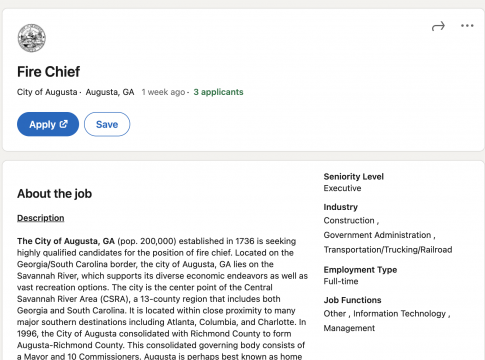Click the City of Augusta seal logo
The height and width of the screenshot is (360, 485).
point(32,38)
